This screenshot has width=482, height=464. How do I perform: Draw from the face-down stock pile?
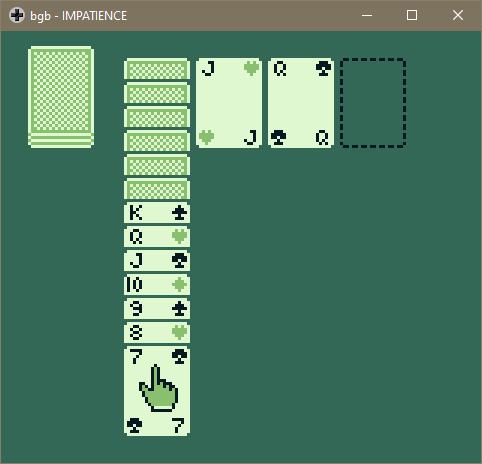[61, 97]
